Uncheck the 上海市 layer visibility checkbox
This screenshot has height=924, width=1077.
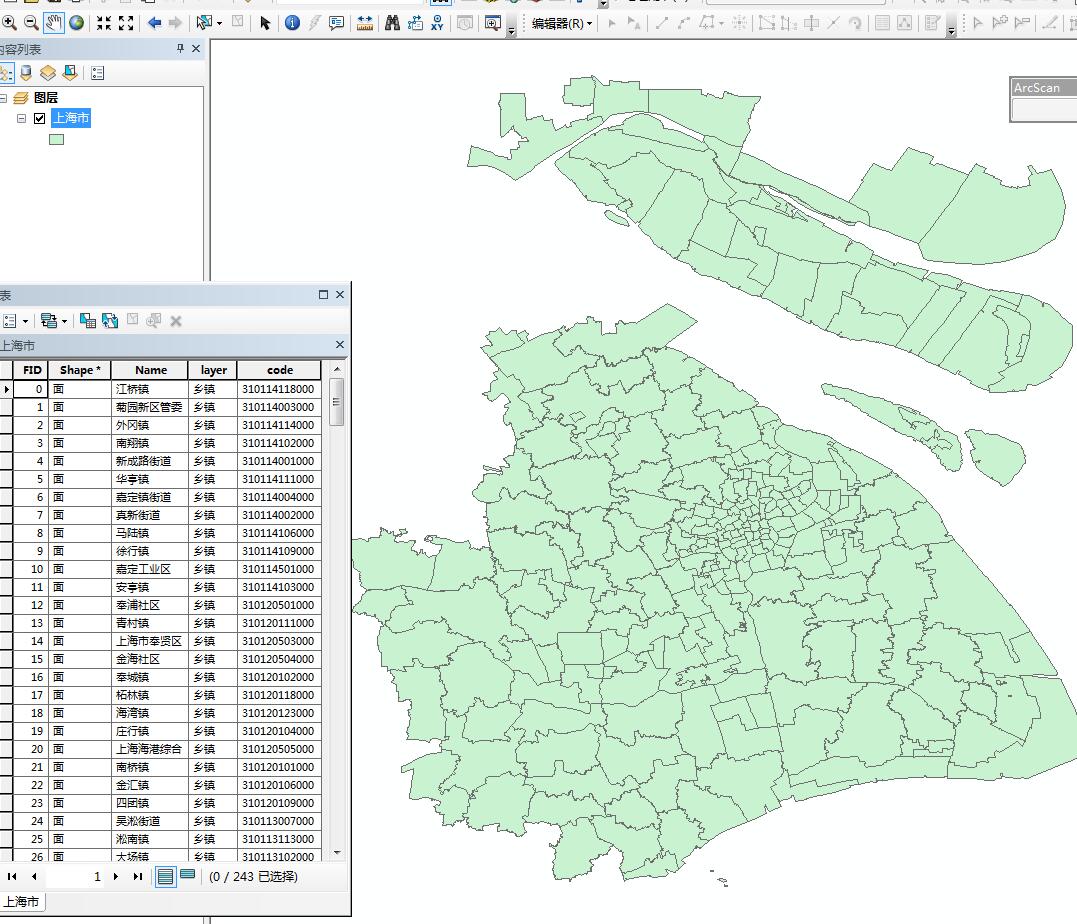click(39, 117)
